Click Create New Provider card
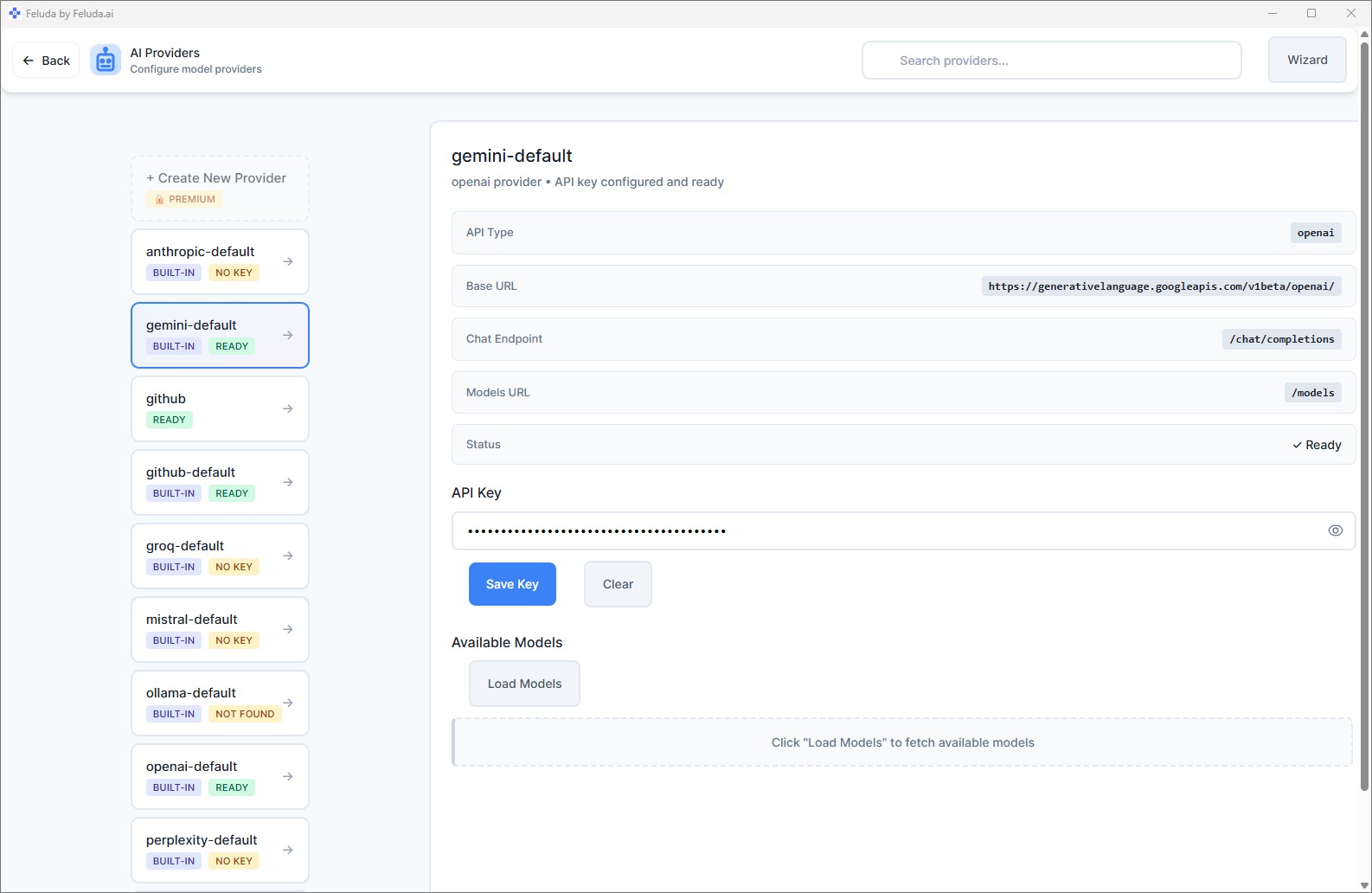Image resolution: width=1372 pixels, height=893 pixels. pyautogui.click(x=220, y=188)
